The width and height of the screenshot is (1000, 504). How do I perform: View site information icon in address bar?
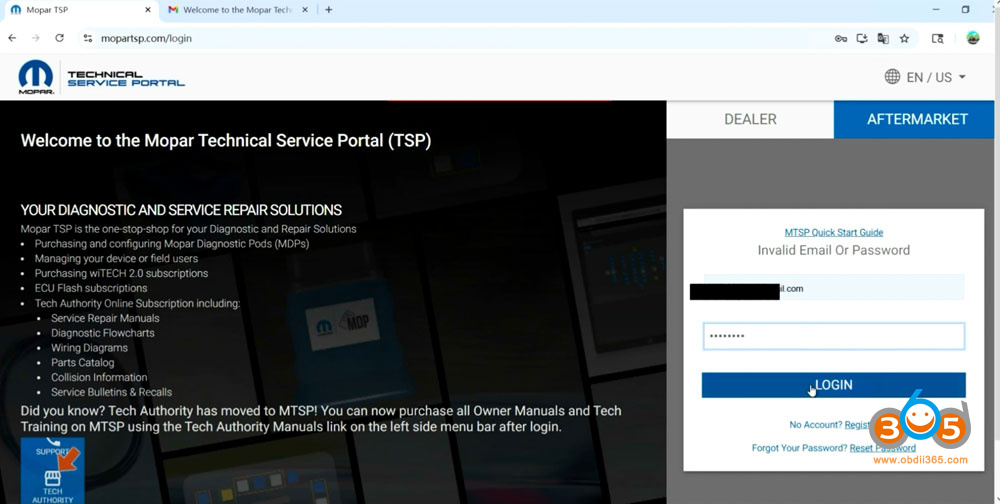pos(87,38)
